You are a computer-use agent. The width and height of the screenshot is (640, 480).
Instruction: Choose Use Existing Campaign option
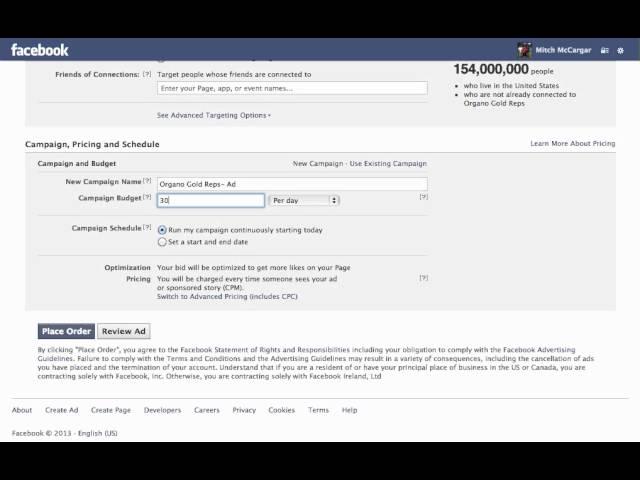coord(388,164)
